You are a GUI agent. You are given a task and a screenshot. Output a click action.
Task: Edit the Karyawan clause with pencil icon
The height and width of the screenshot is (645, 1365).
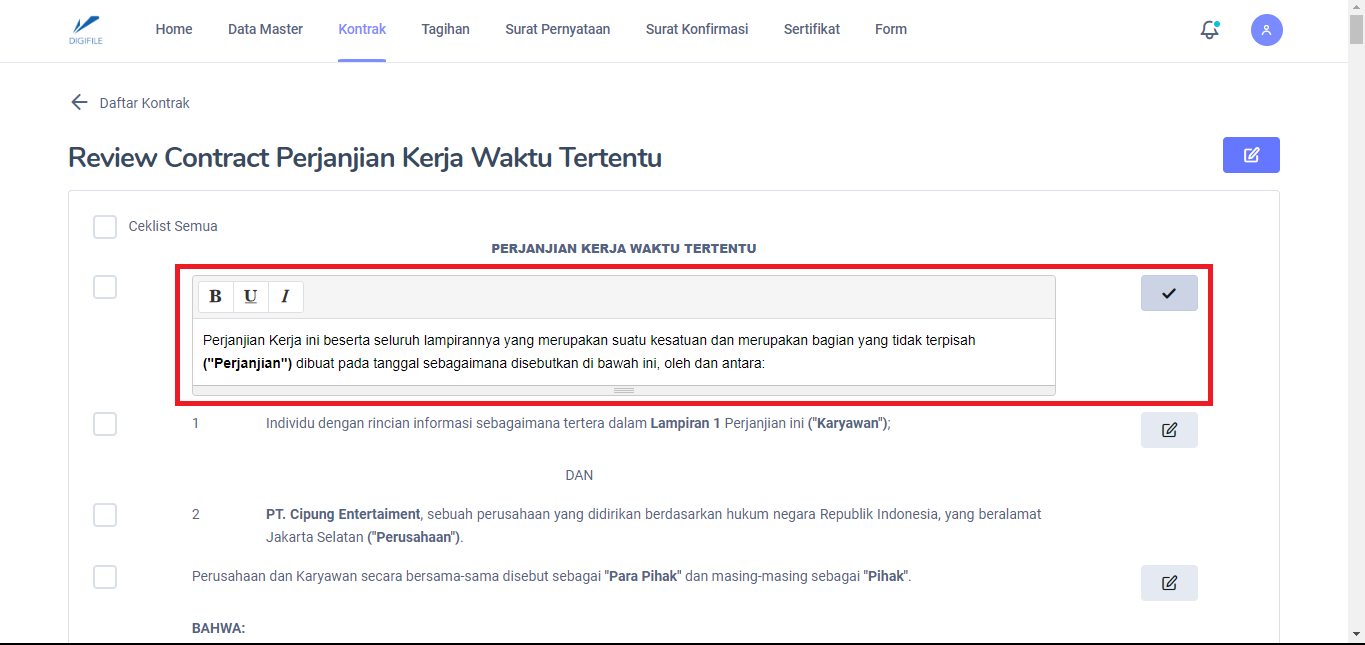(x=1168, y=430)
